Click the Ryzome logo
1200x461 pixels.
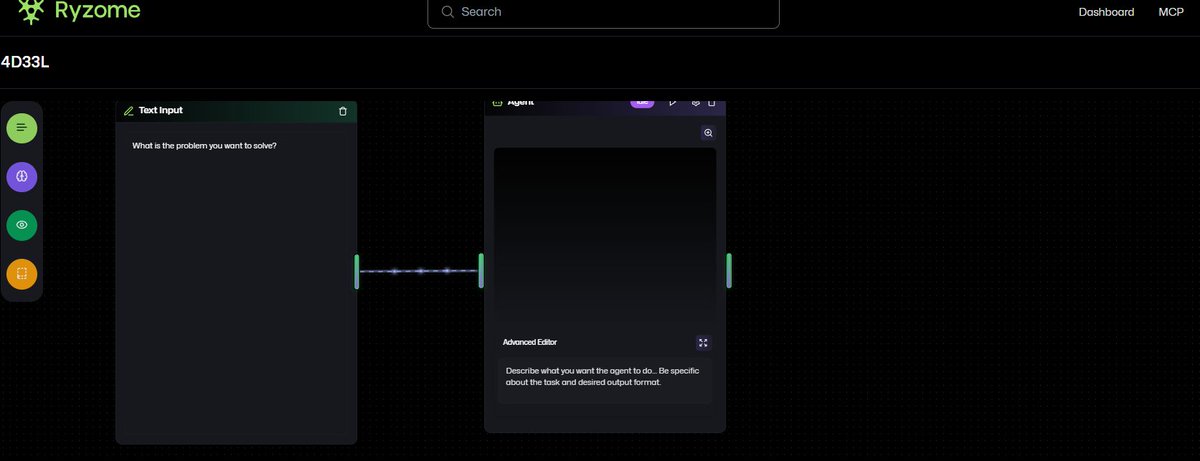coord(79,11)
